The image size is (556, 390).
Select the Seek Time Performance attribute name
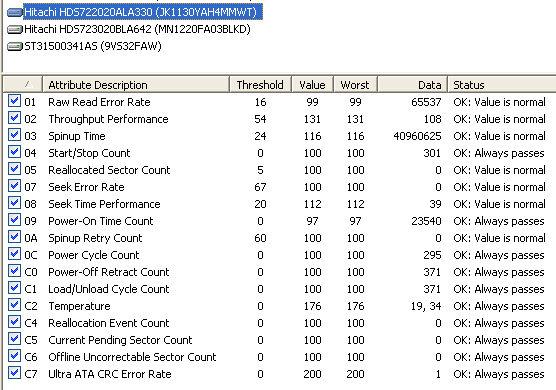tap(104, 204)
